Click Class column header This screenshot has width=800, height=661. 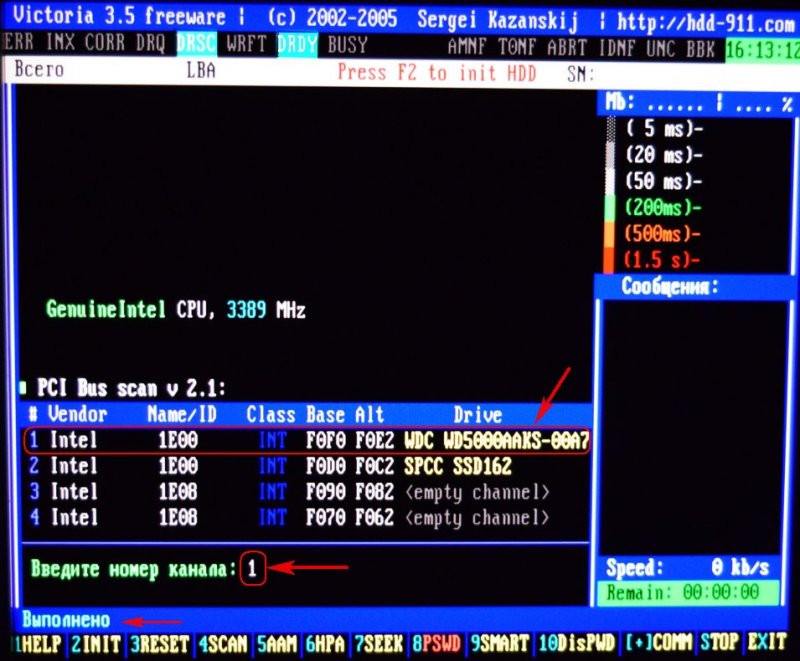(x=270, y=414)
